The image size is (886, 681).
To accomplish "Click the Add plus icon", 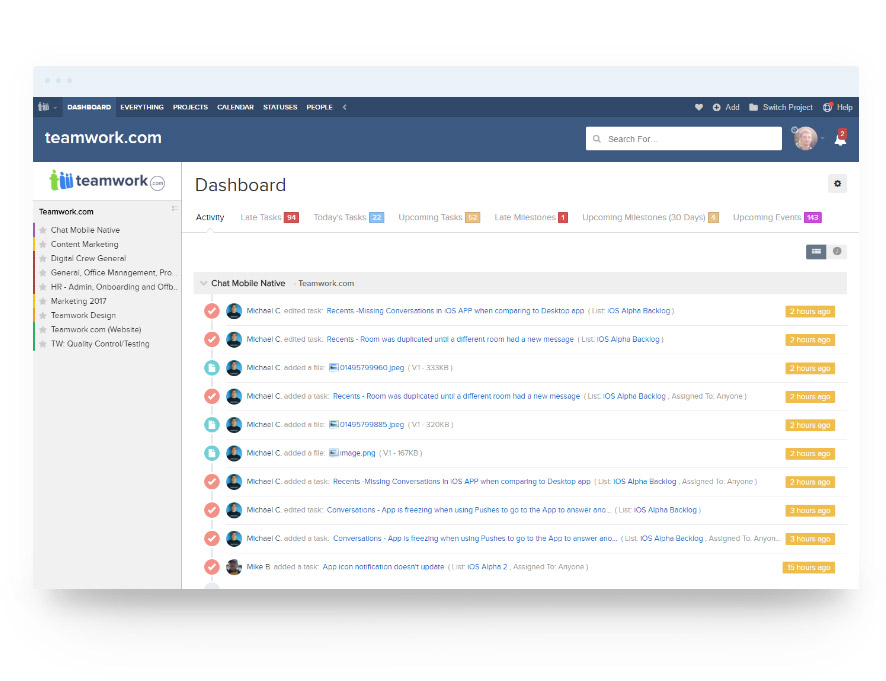I will pyautogui.click(x=716, y=107).
